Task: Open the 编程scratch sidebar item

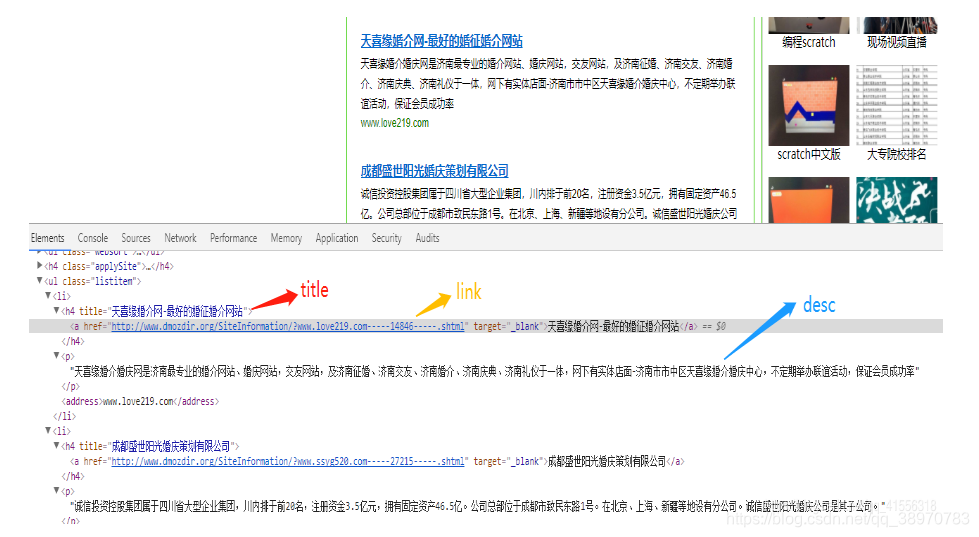Action: point(809,42)
